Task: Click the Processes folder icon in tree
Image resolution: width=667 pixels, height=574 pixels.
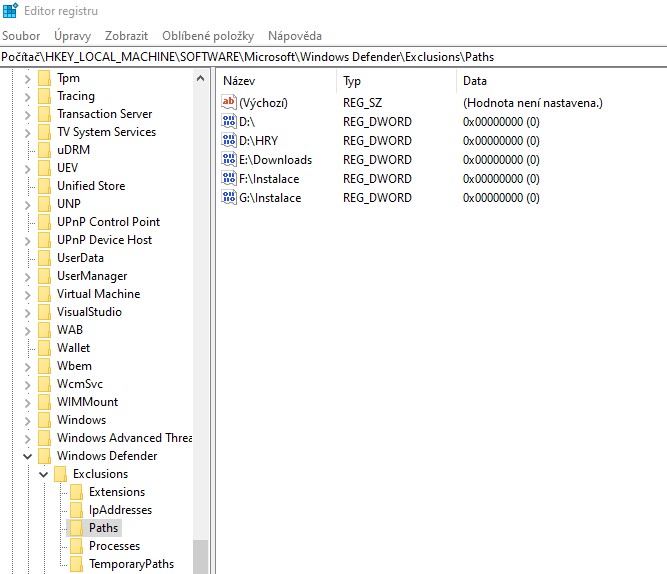Action: (x=76, y=546)
